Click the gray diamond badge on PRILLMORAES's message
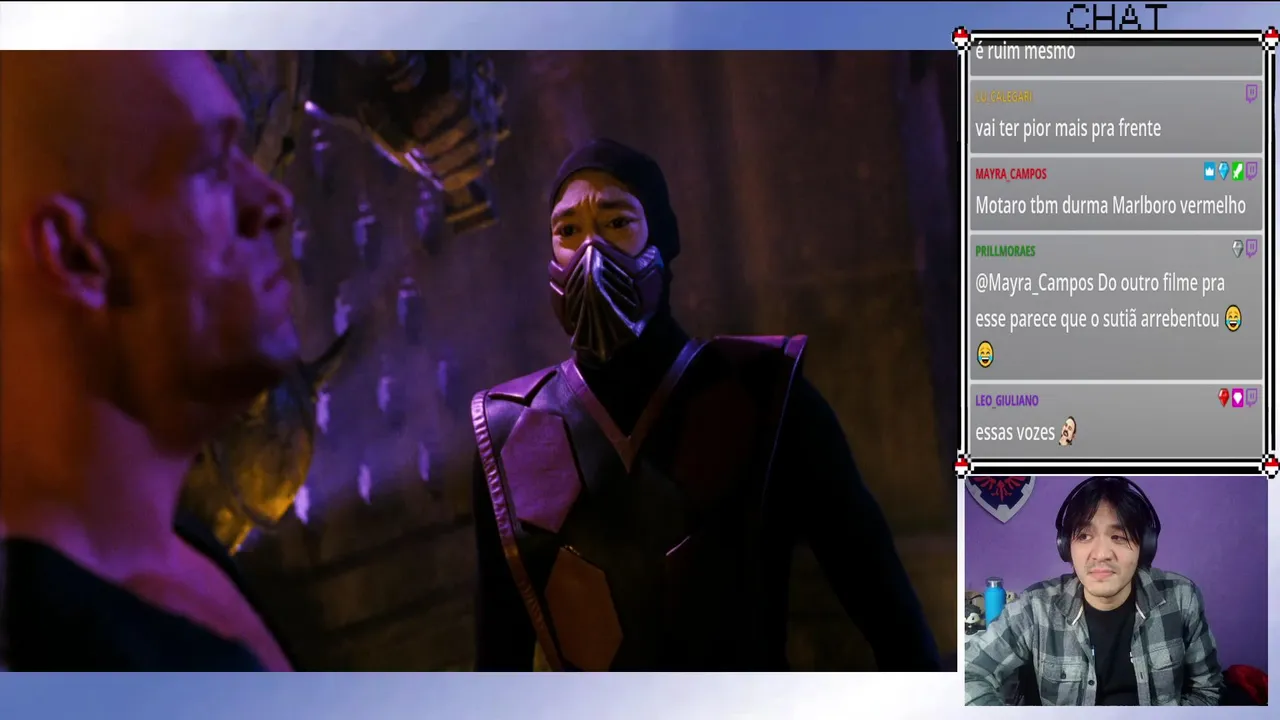 pyautogui.click(x=1237, y=249)
